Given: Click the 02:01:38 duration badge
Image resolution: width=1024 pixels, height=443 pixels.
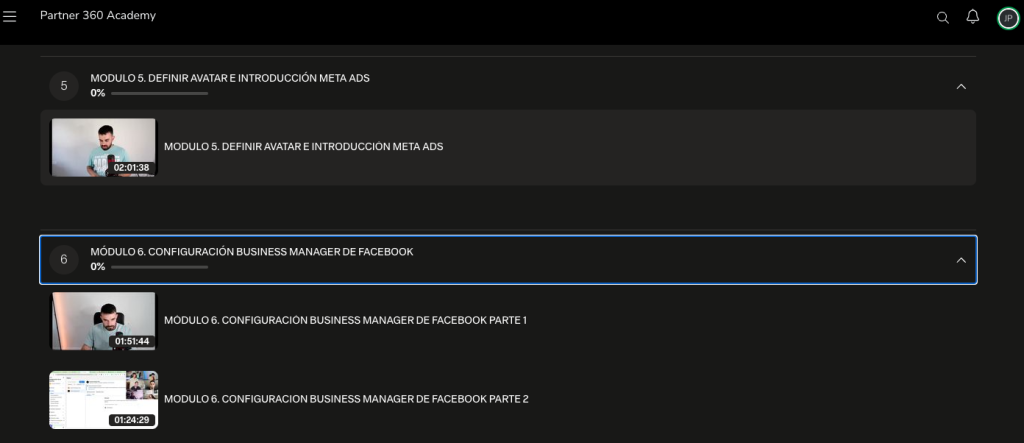Looking at the screenshot, I should point(131,168).
